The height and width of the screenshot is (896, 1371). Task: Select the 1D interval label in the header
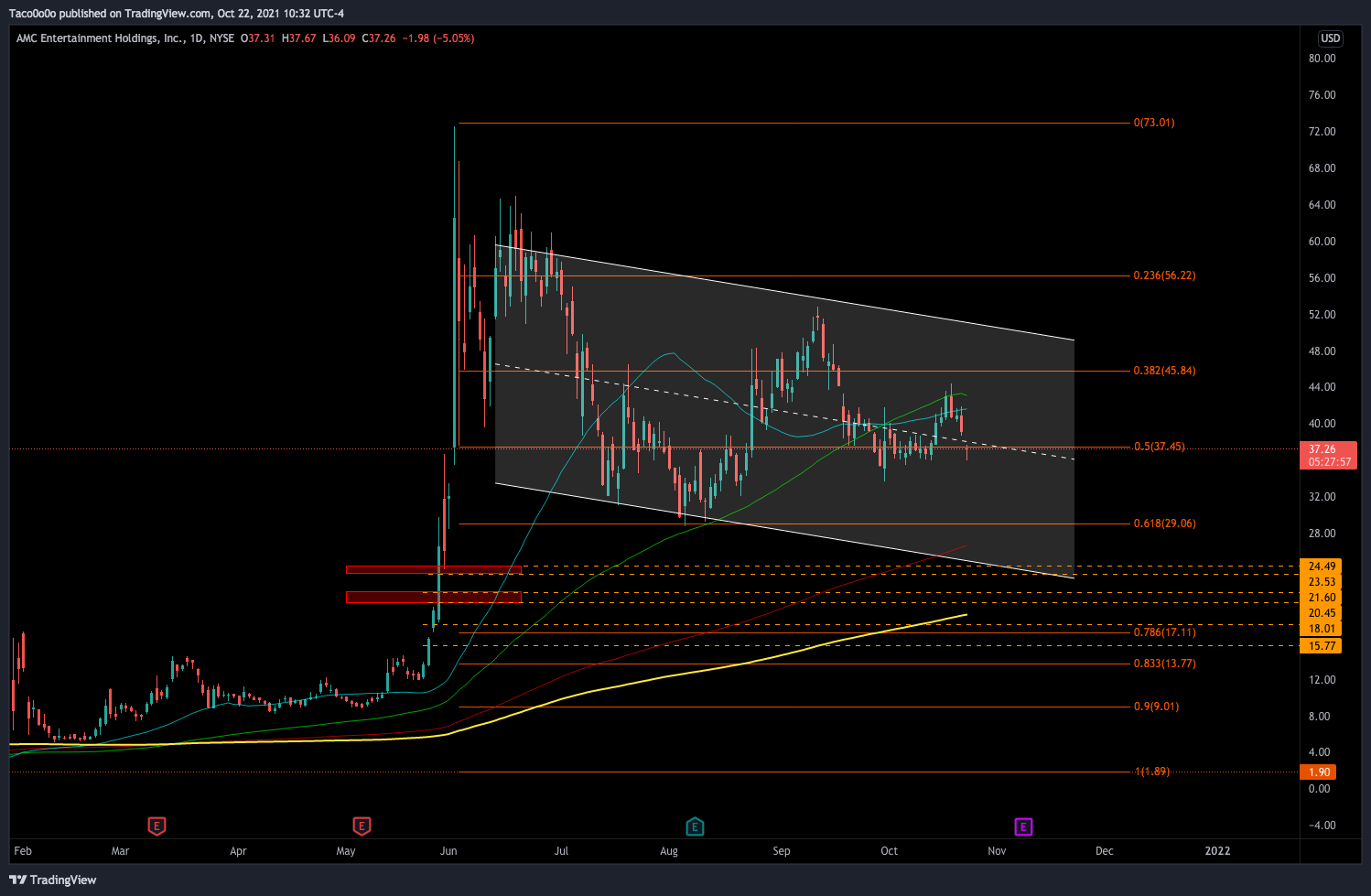coord(197,38)
